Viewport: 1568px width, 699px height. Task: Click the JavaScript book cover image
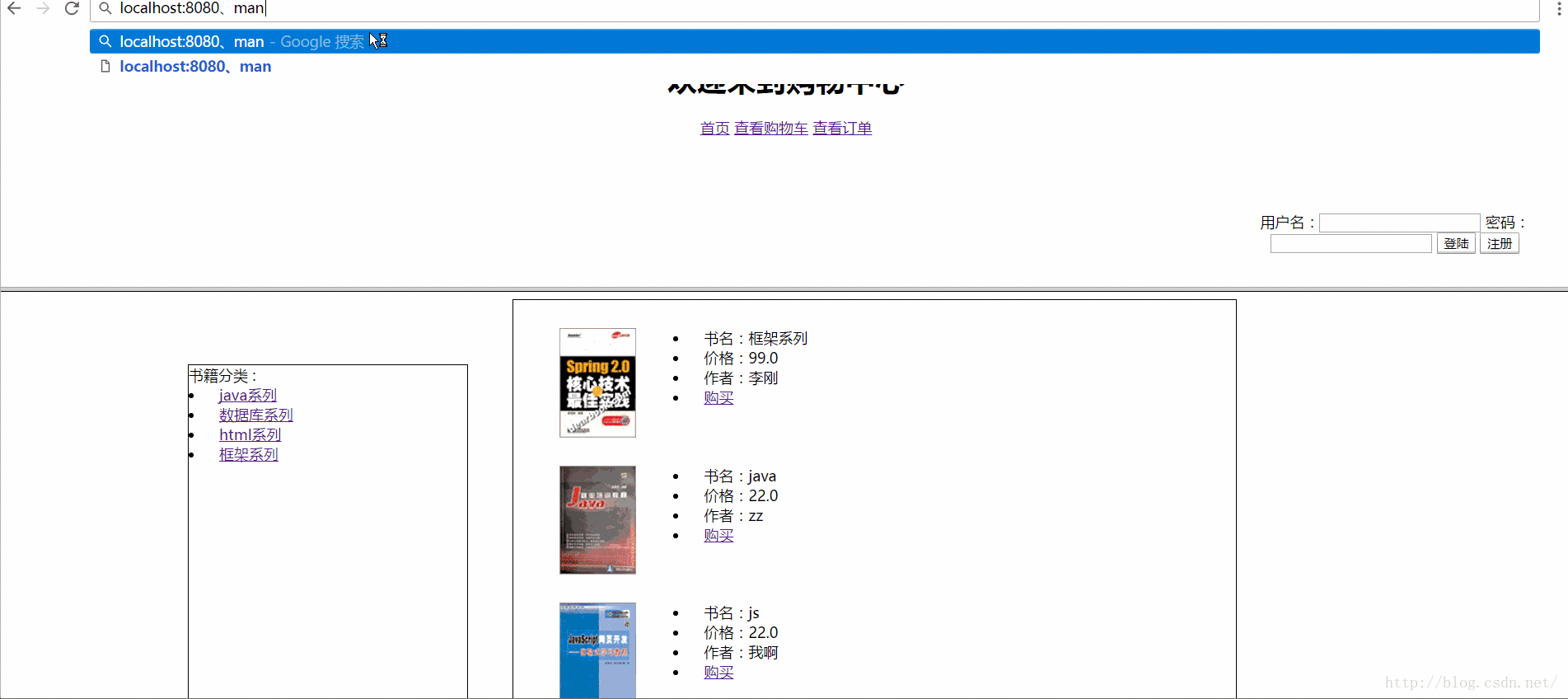click(597, 650)
